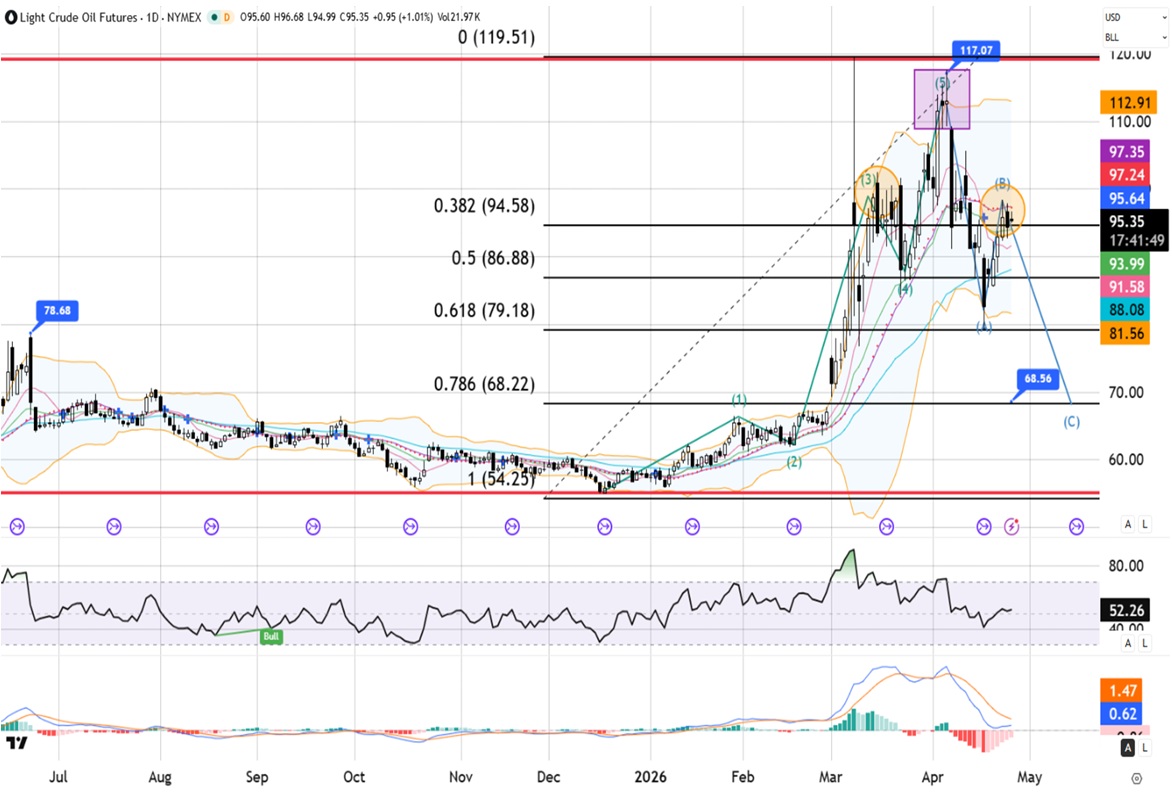Click the green Bull divergence label

(270, 636)
